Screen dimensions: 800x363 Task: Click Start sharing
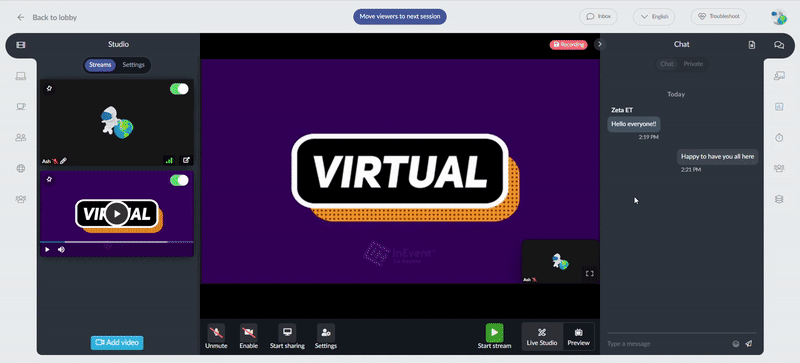click(287, 337)
